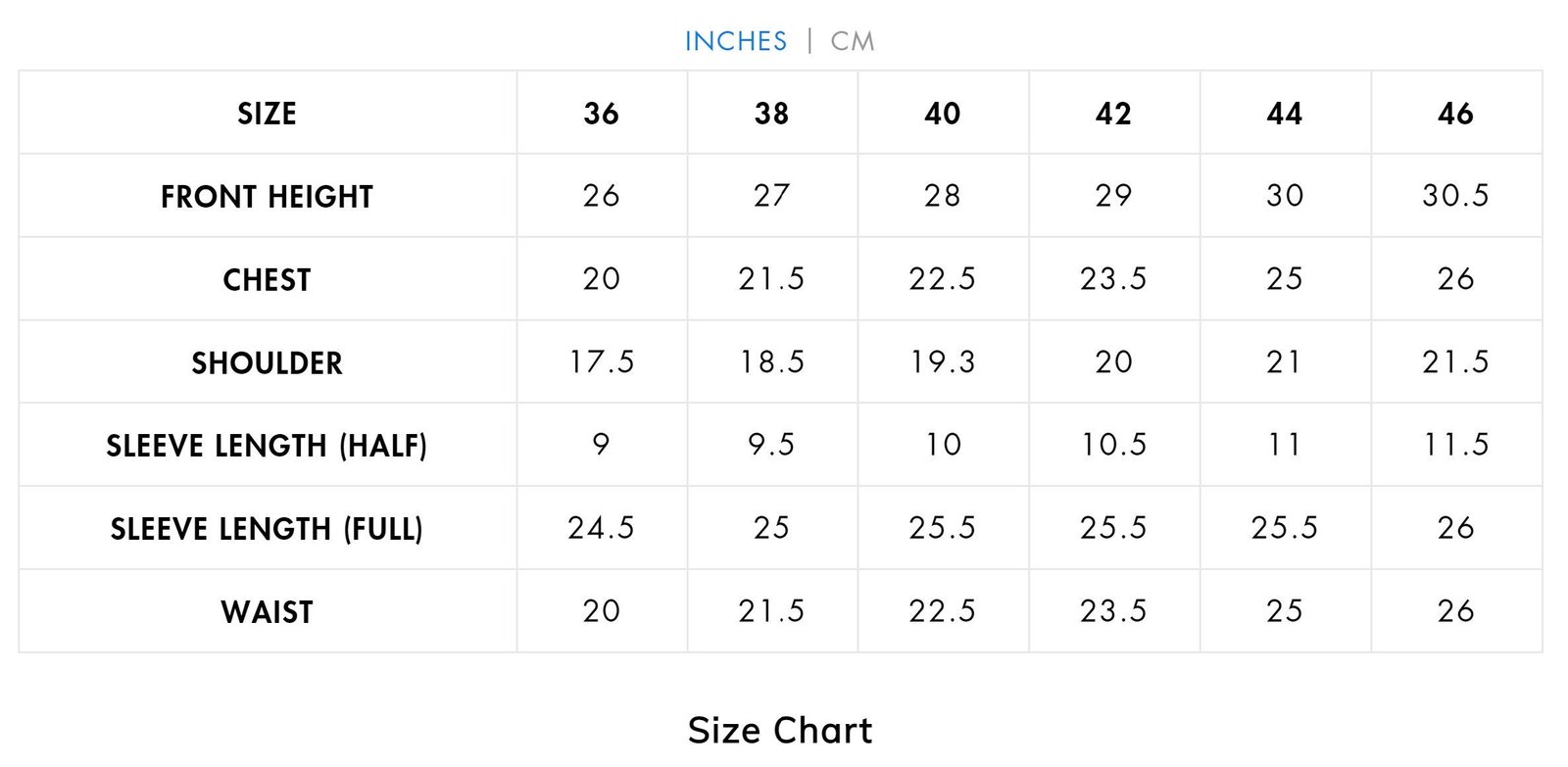Viewport: 1568px width, 767px height.
Task: Click front height value 30.5
Action: (x=1455, y=196)
